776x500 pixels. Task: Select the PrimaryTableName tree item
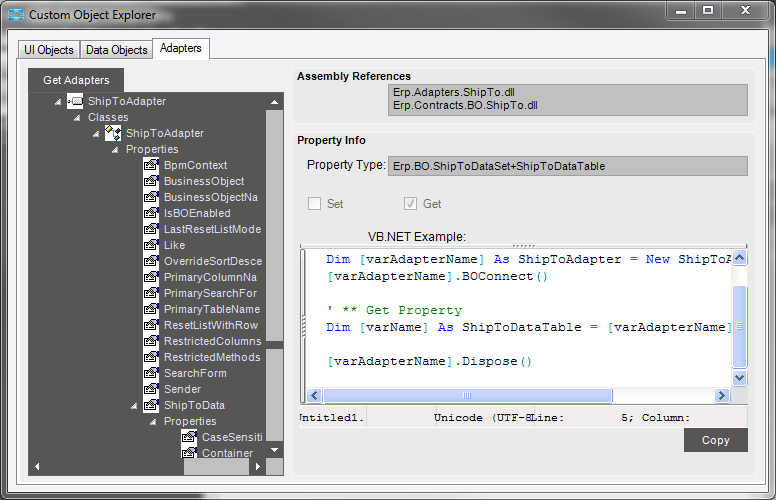point(212,309)
